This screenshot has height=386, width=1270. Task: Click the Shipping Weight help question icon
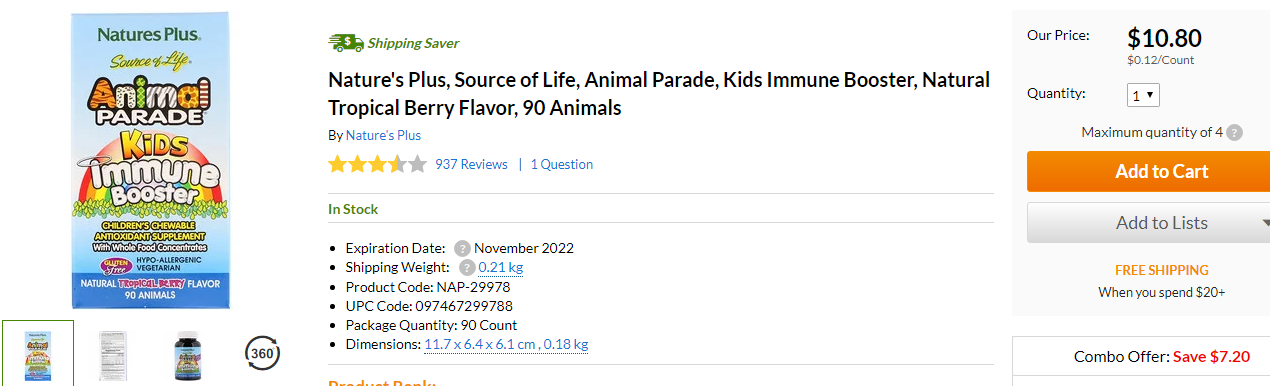coord(467,267)
